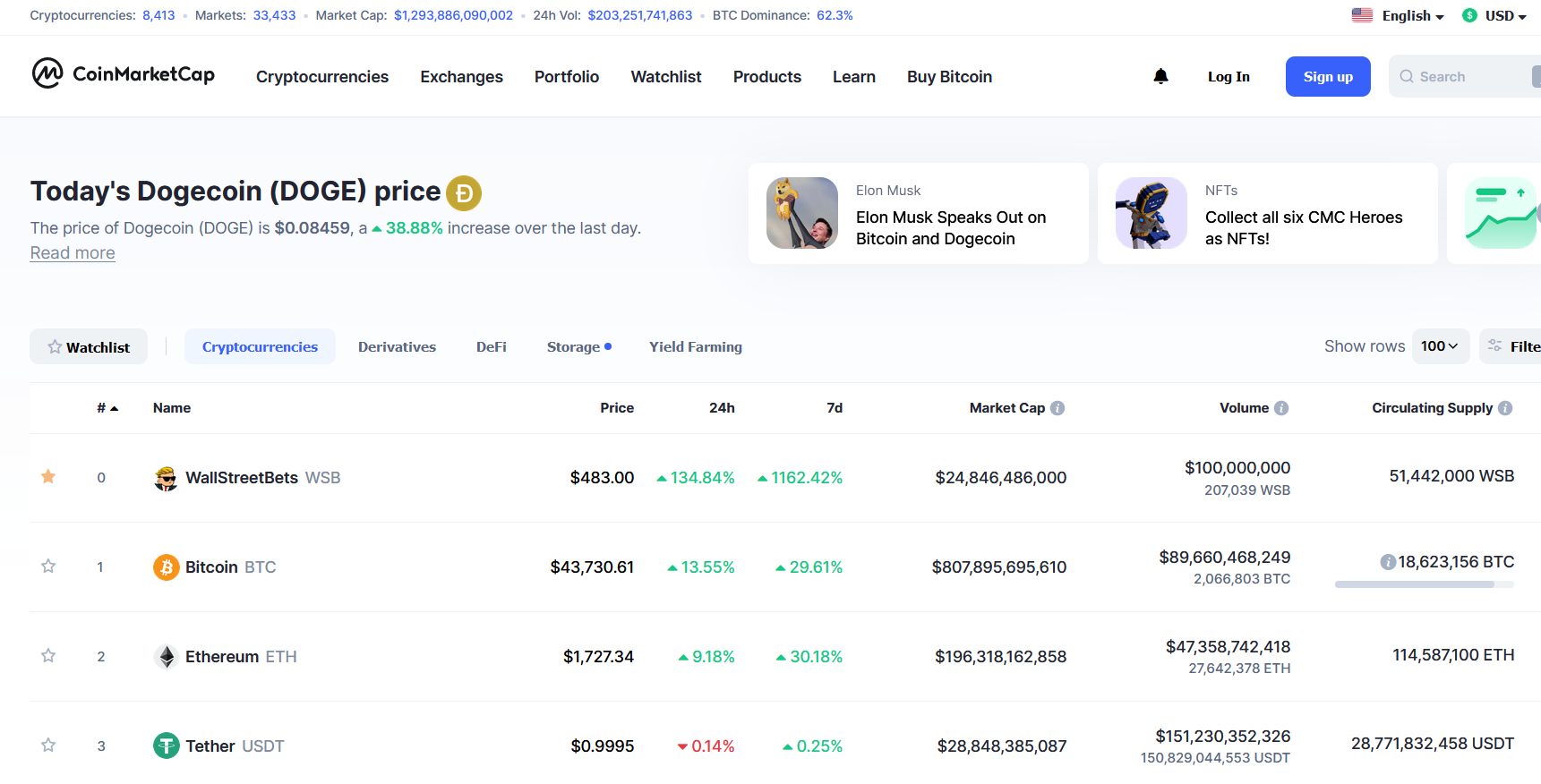This screenshot has width=1541, height=784.
Task: Click the Watchlist filter button
Action: coord(89,346)
